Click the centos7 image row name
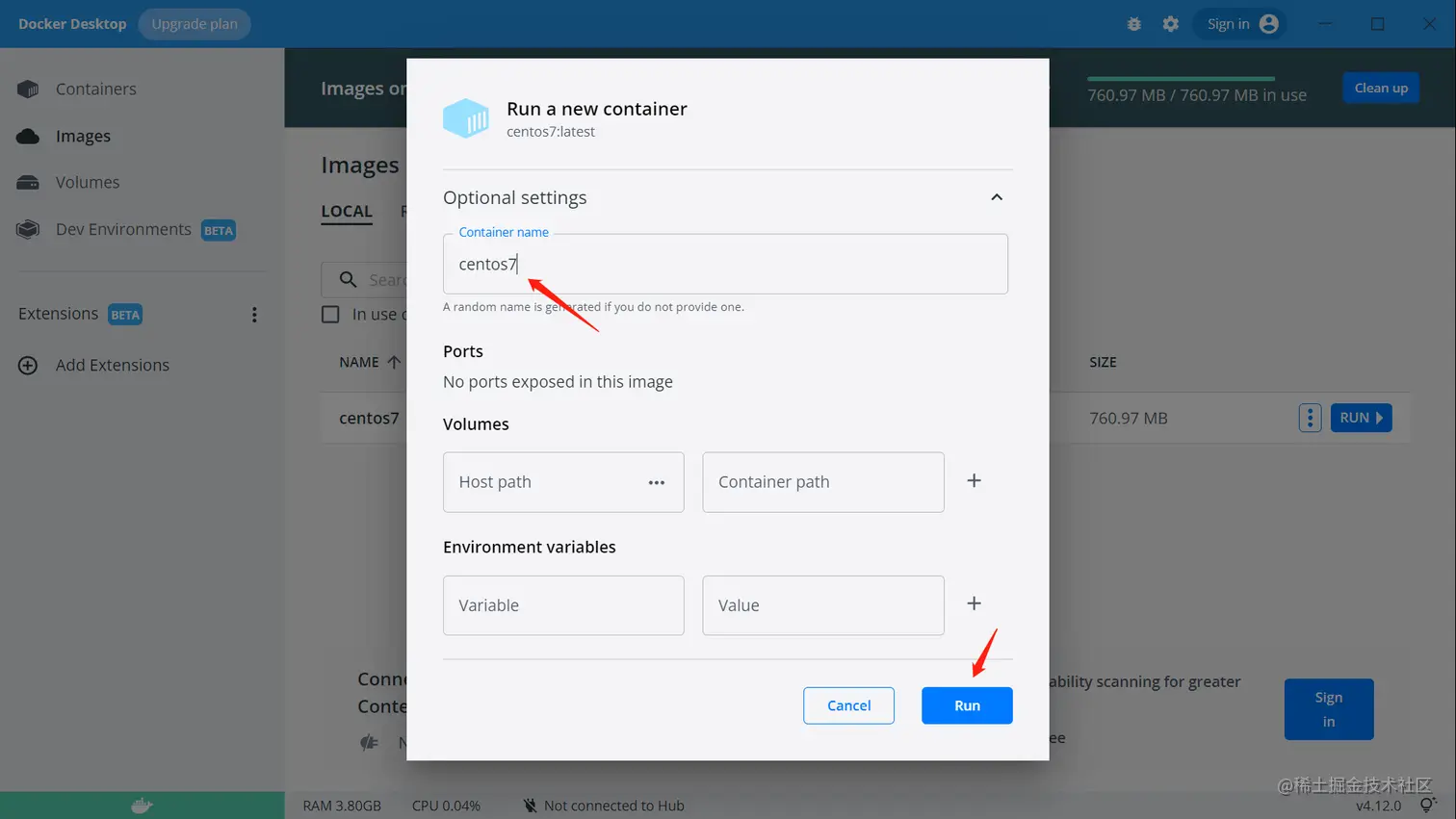 pos(369,418)
